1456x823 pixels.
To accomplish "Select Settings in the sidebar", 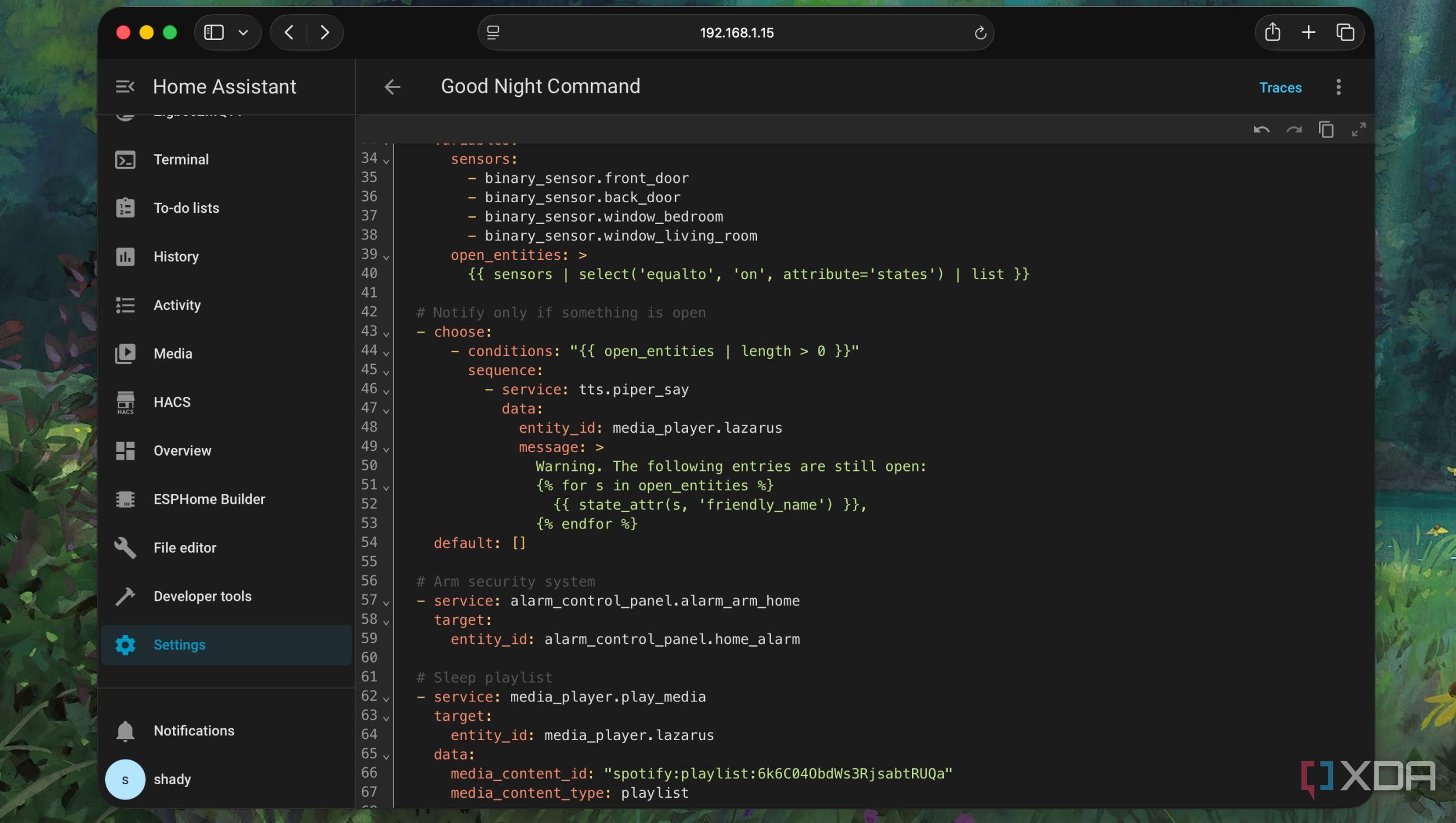I will 226,645.
